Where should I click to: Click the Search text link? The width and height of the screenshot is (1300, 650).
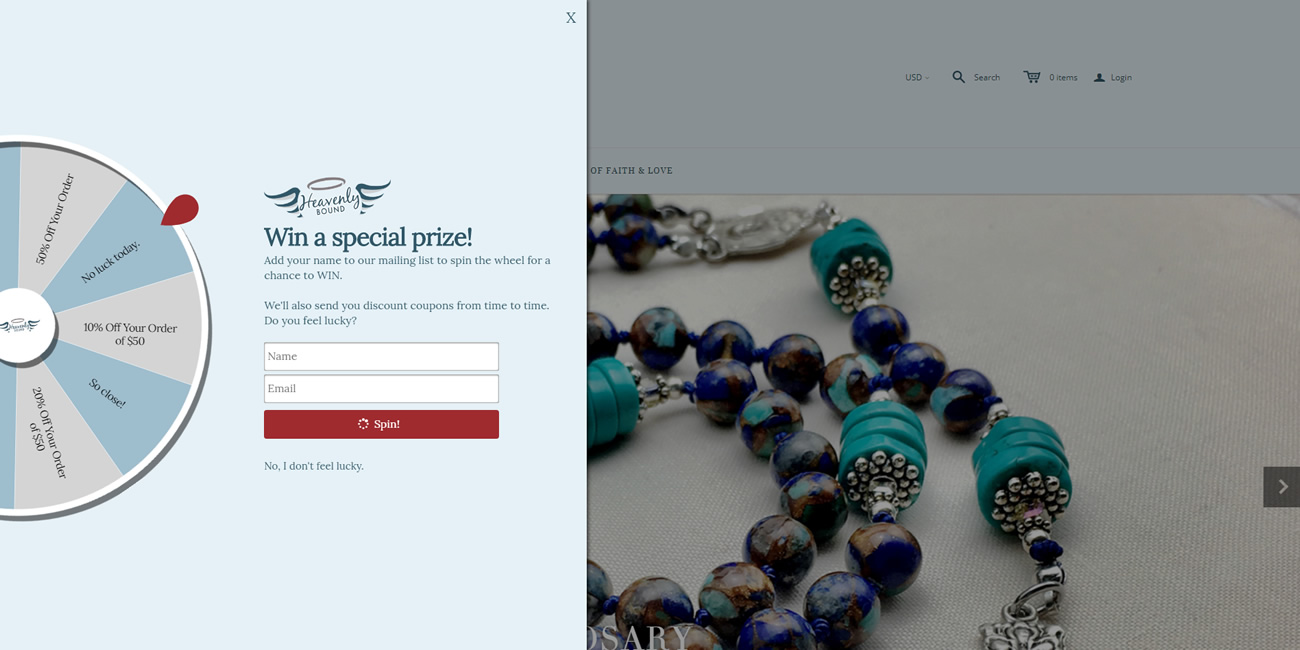click(987, 77)
